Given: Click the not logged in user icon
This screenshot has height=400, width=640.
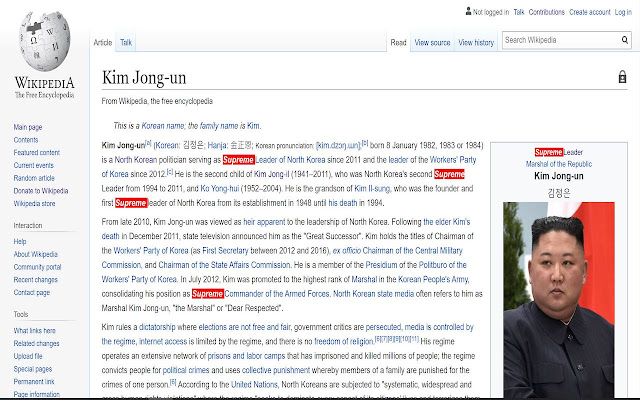Looking at the screenshot, I should (468, 11).
